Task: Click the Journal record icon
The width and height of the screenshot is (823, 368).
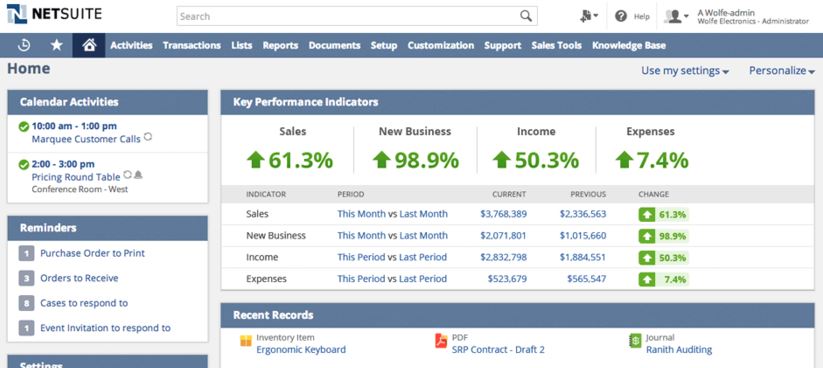Action: click(635, 341)
